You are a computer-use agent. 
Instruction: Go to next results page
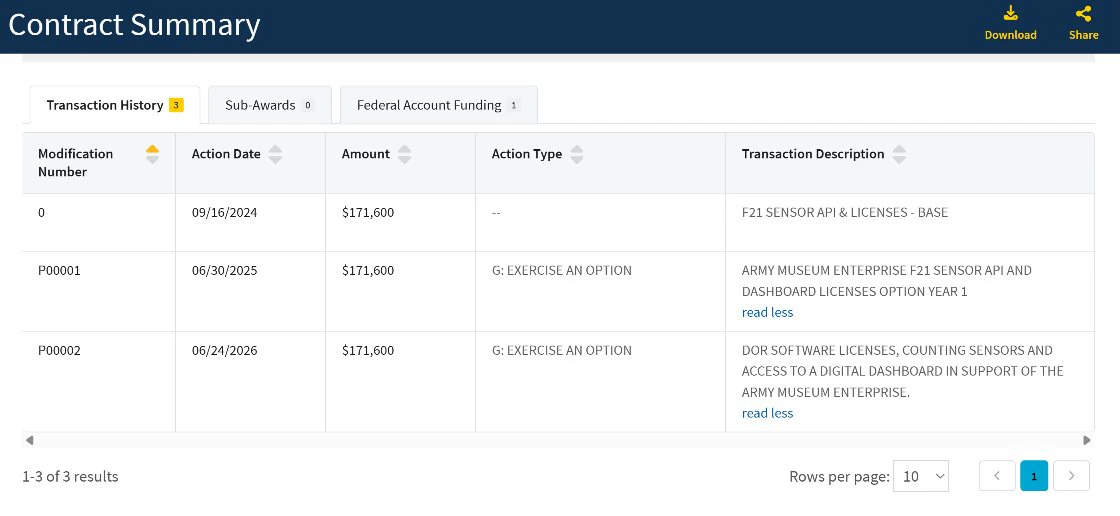point(1071,476)
